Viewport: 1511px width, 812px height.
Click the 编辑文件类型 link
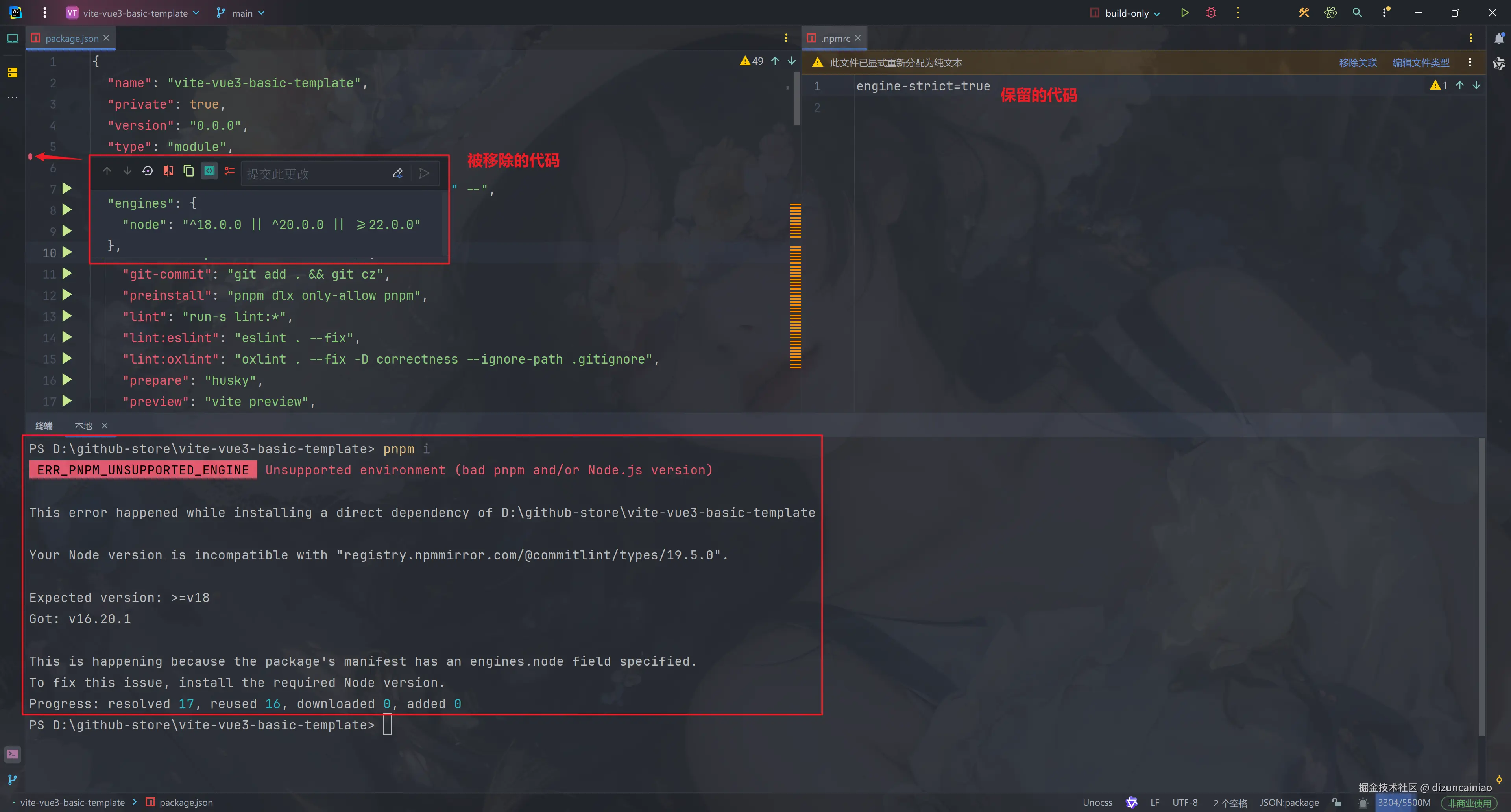(1420, 63)
